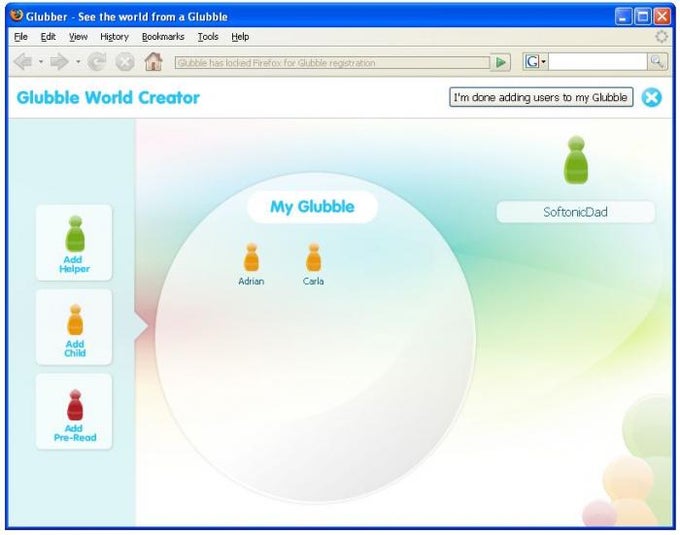This screenshot has width=680, height=535.
Task: Close the Glubble World Creator with blue X
Action: (x=651, y=97)
